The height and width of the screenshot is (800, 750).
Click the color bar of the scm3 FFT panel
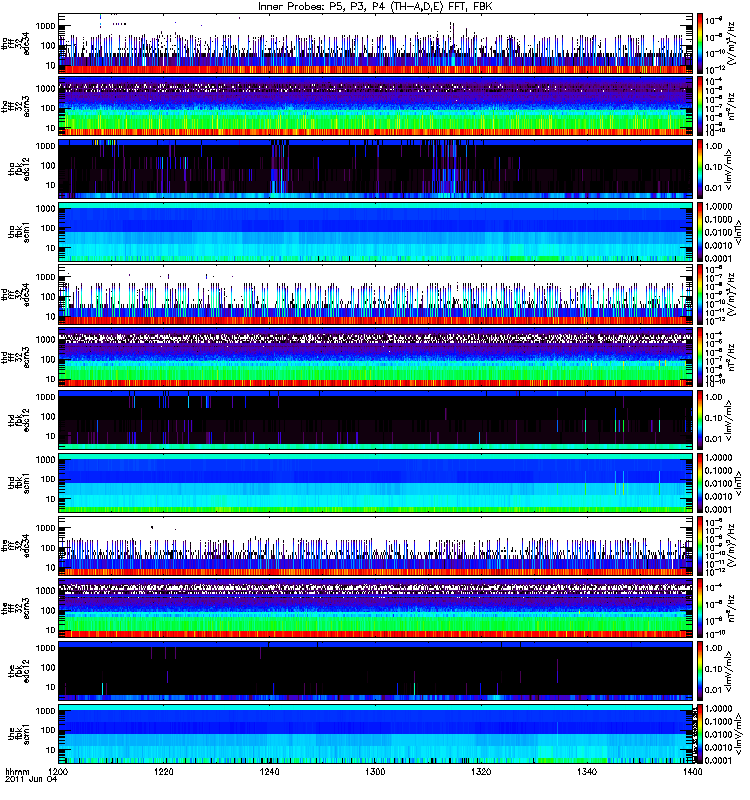point(700,609)
